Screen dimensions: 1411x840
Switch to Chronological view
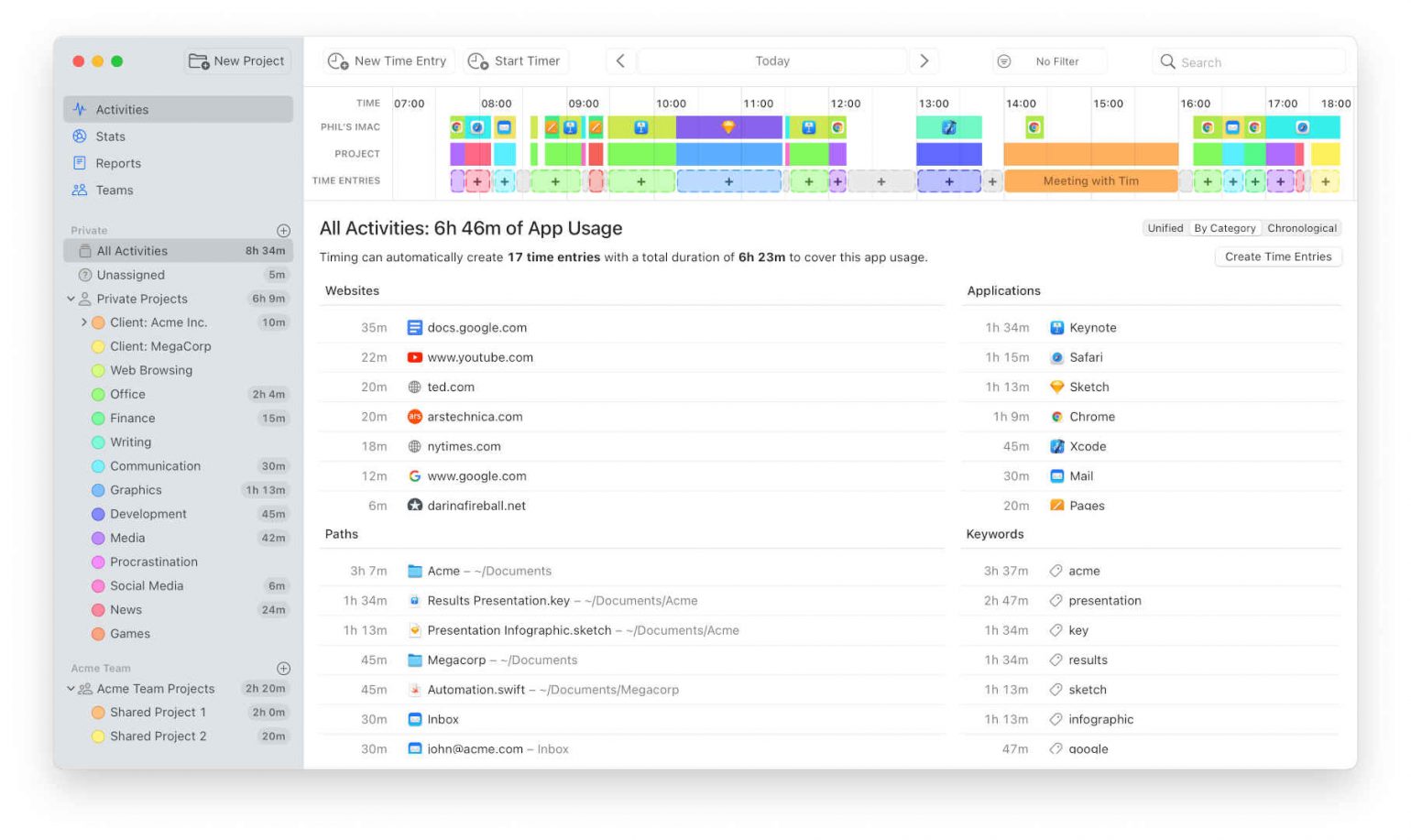coord(1302,228)
